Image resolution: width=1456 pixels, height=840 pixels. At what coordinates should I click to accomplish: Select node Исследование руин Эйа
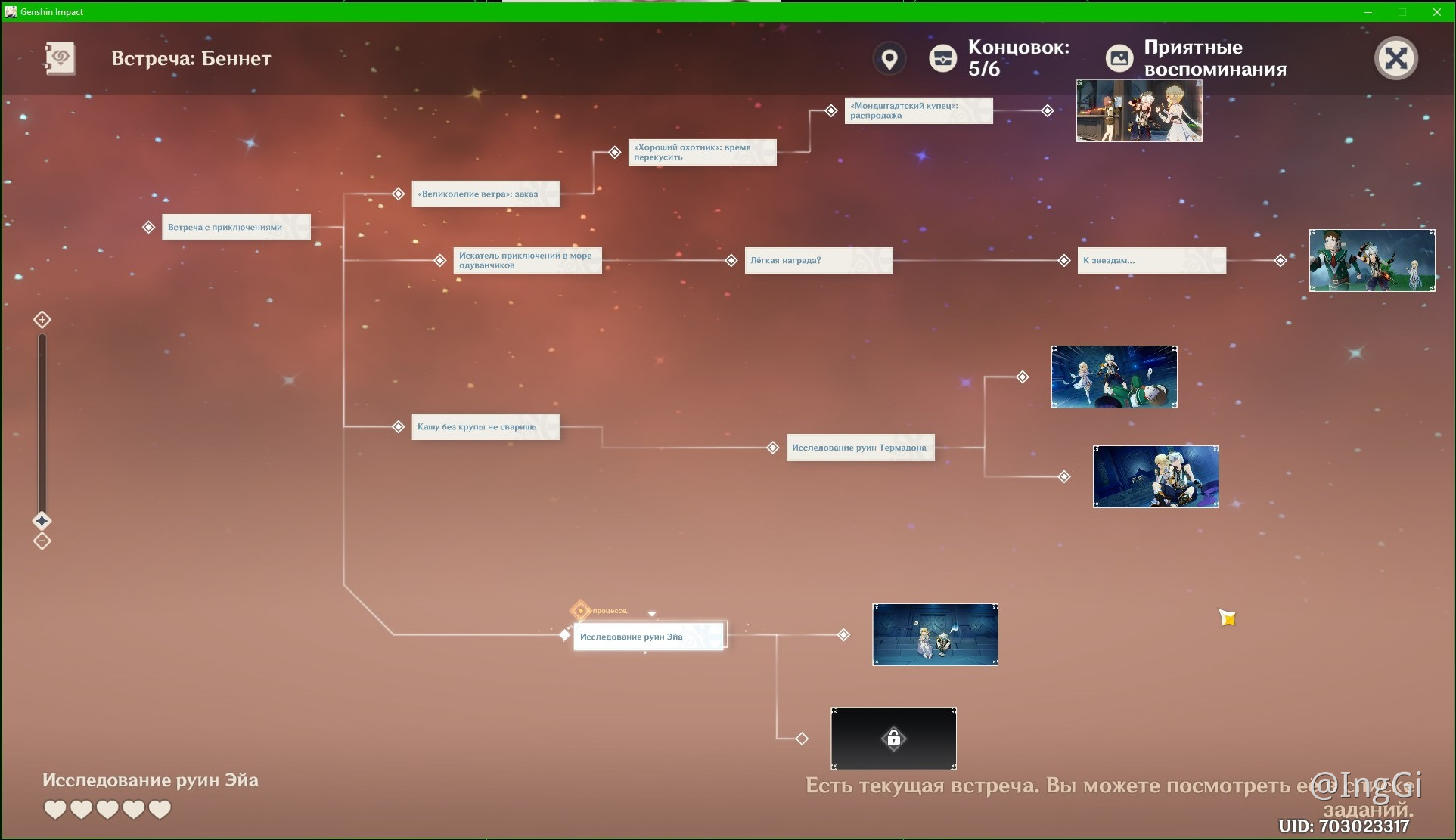pos(649,636)
